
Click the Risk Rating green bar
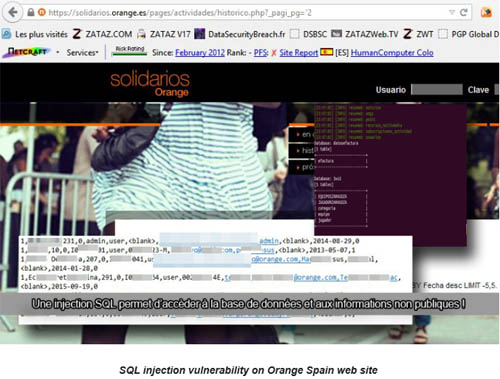coord(130,51)
